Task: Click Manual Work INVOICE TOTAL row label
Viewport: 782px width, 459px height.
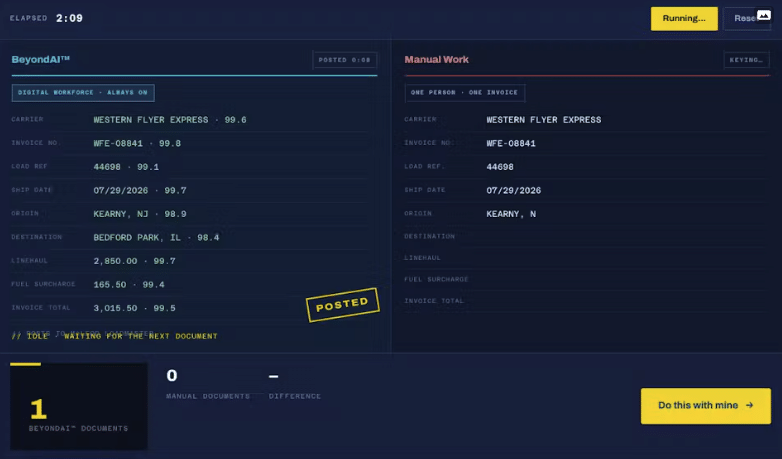Action: (x=434, y=301)
